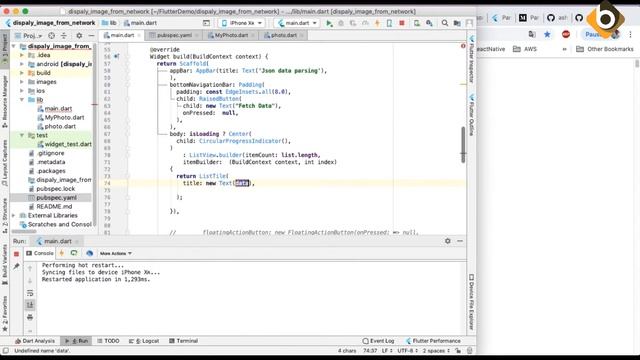Toggle the Resource Manager side tab
Image resolution: width=640 pixels, height=360 pixels.
point(5,101)
